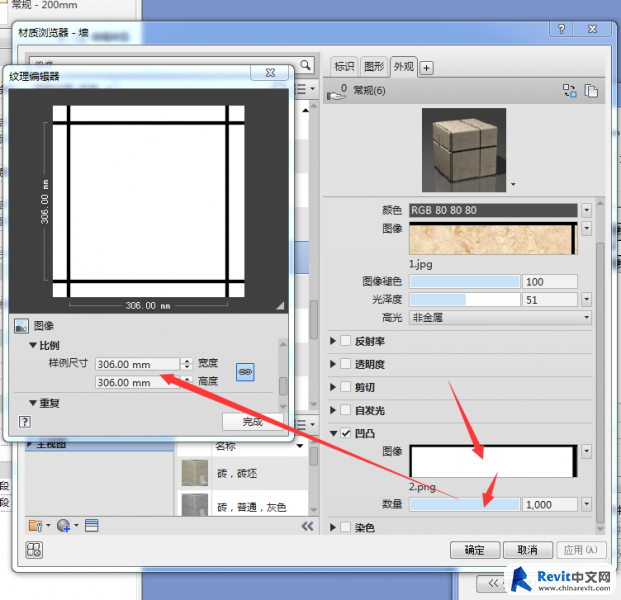621x600 pixels.
Task: Click the duplicate asset icon
Action: coord(591,90)
